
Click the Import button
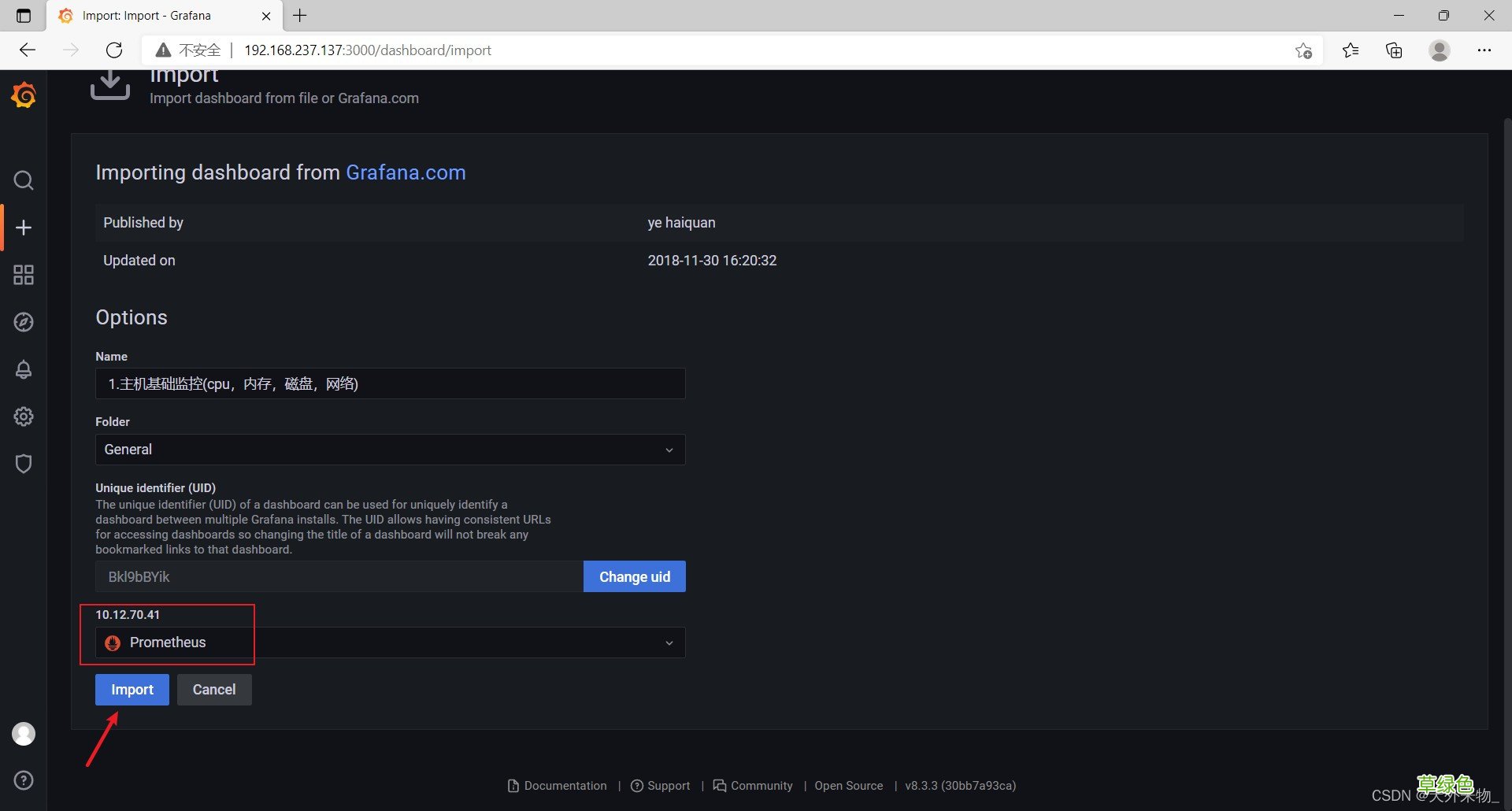coord(132,690)
